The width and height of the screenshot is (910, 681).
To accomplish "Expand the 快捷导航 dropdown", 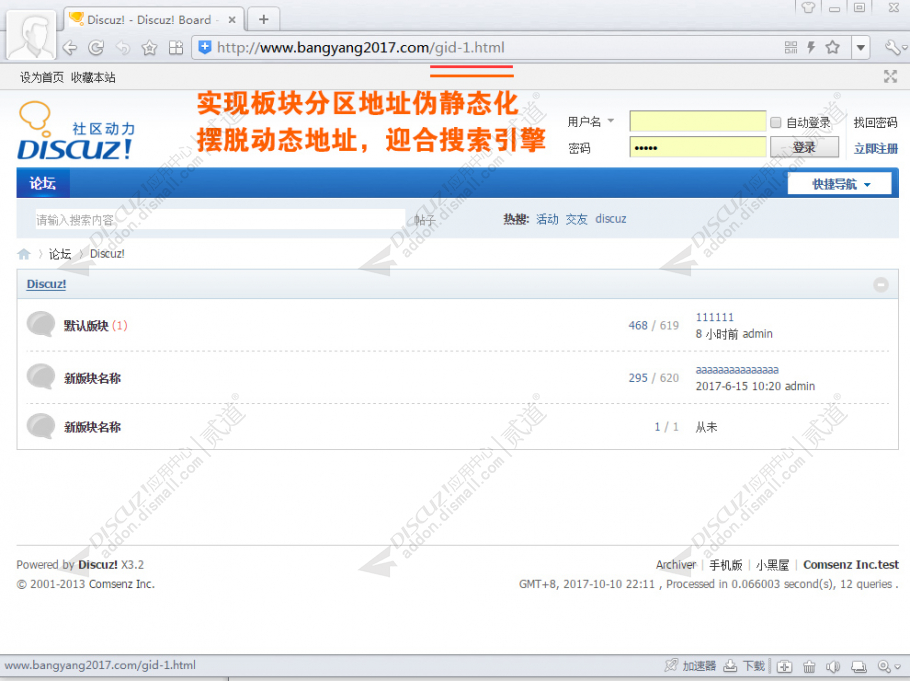I will point(839,184).
